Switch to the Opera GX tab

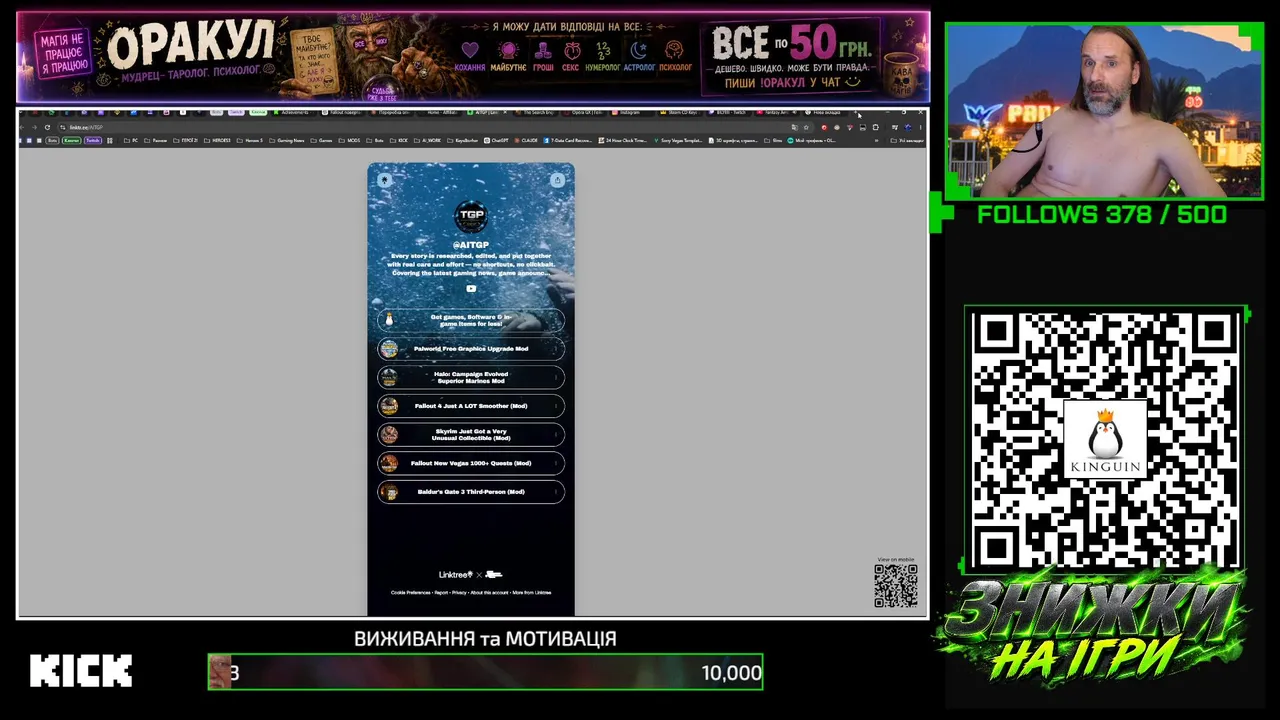click(585, 113)
